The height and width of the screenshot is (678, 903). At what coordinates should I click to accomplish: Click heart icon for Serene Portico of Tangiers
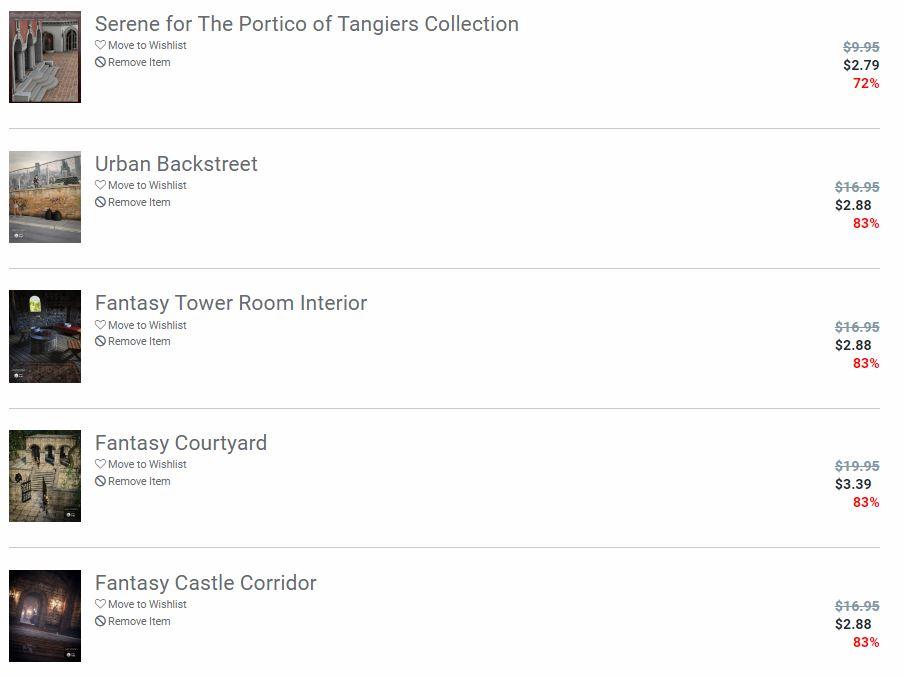point(100,45)
